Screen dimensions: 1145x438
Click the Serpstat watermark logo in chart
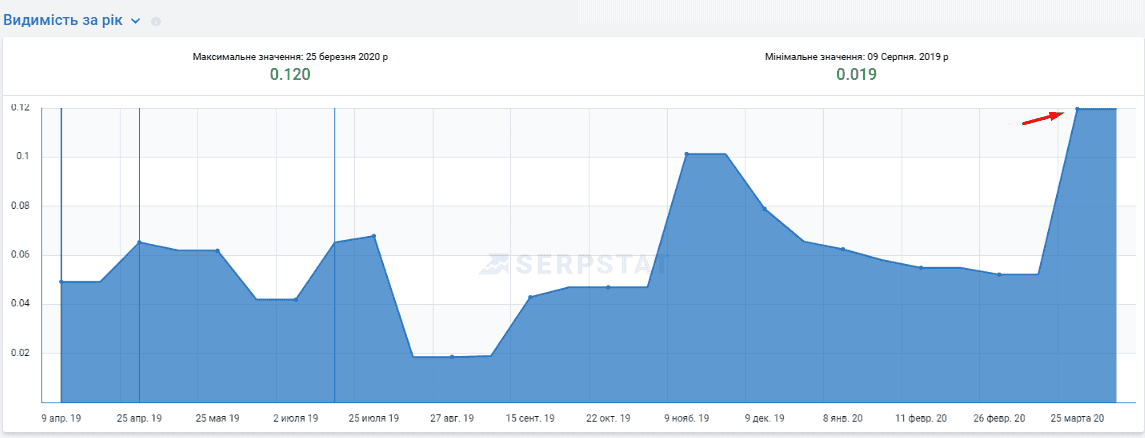573,264
